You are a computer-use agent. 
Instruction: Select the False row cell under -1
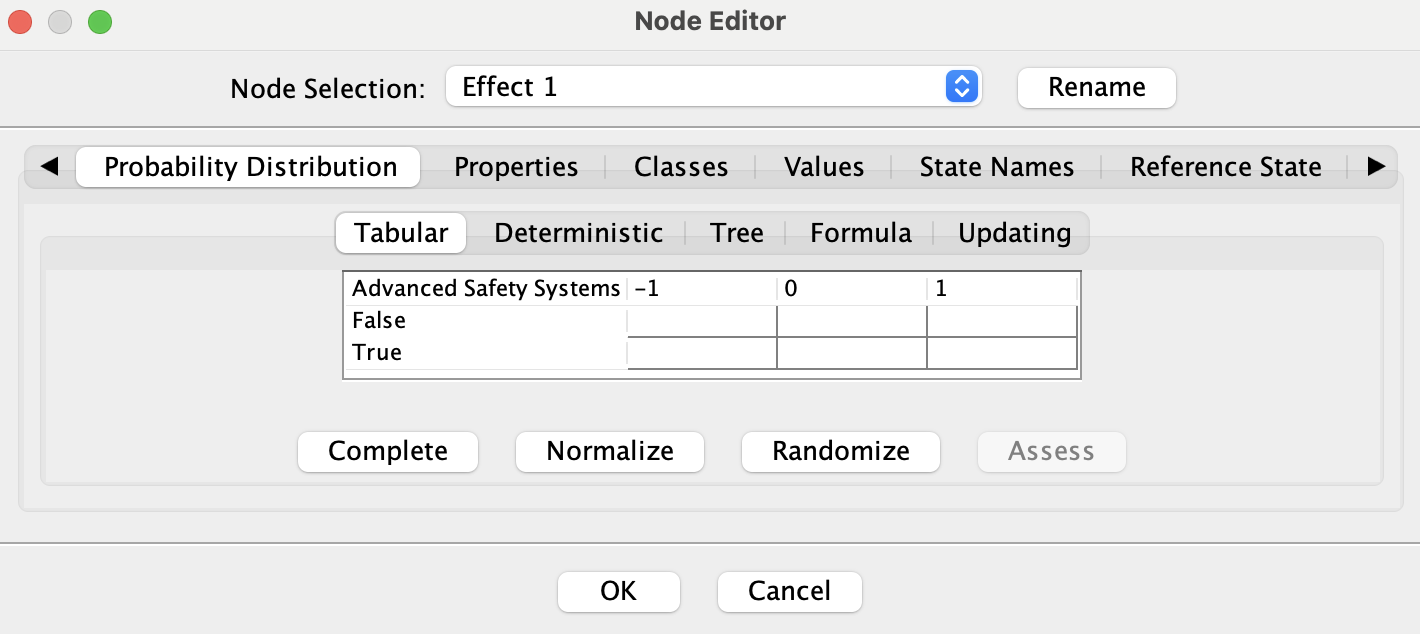point(702,321)
